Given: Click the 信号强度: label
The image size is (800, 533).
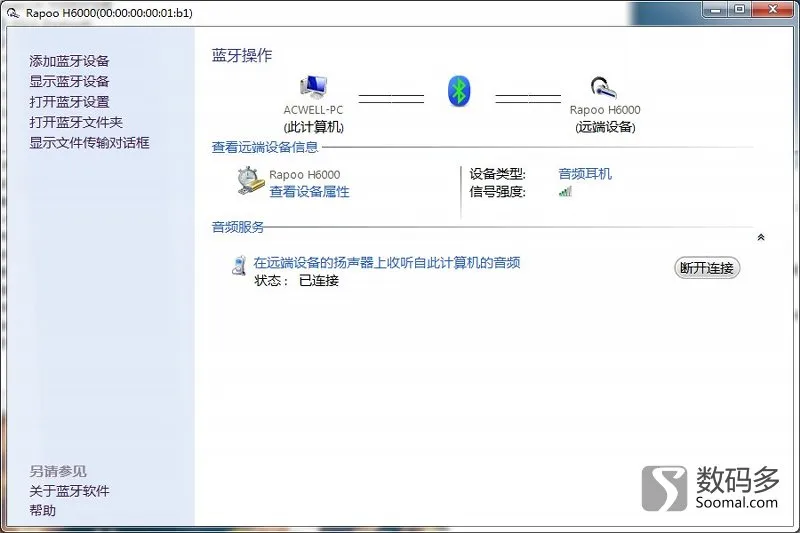Looking at the screenshot, I should (x=497, y=192).
